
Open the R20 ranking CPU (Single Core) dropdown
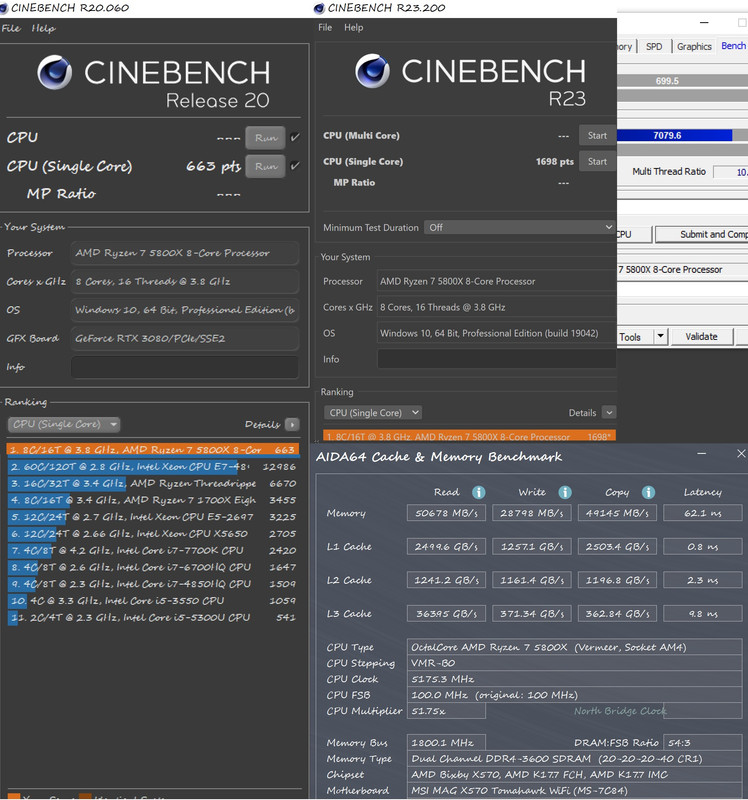click(64, 424)
